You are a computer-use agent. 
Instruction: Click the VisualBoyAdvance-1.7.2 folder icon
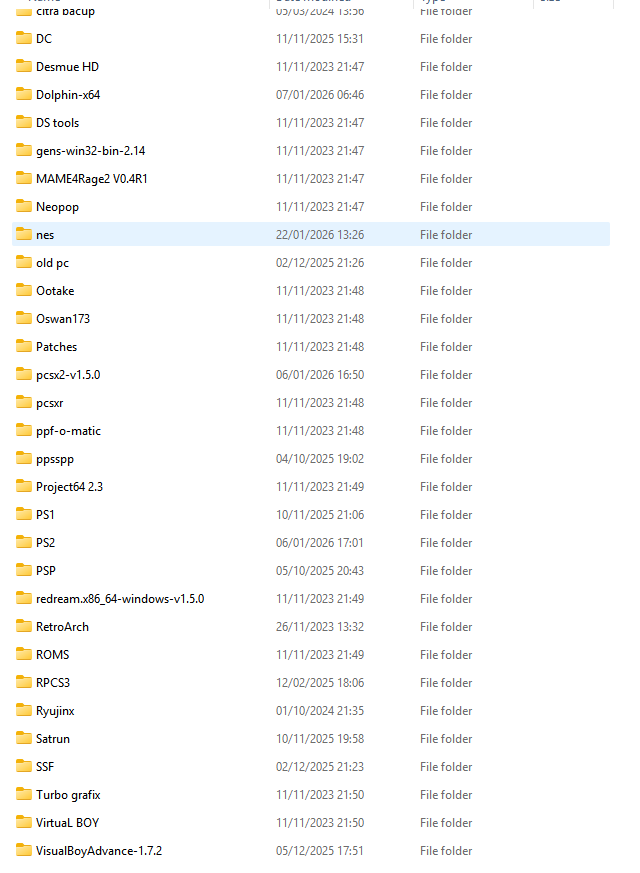[x=24, y=850]
